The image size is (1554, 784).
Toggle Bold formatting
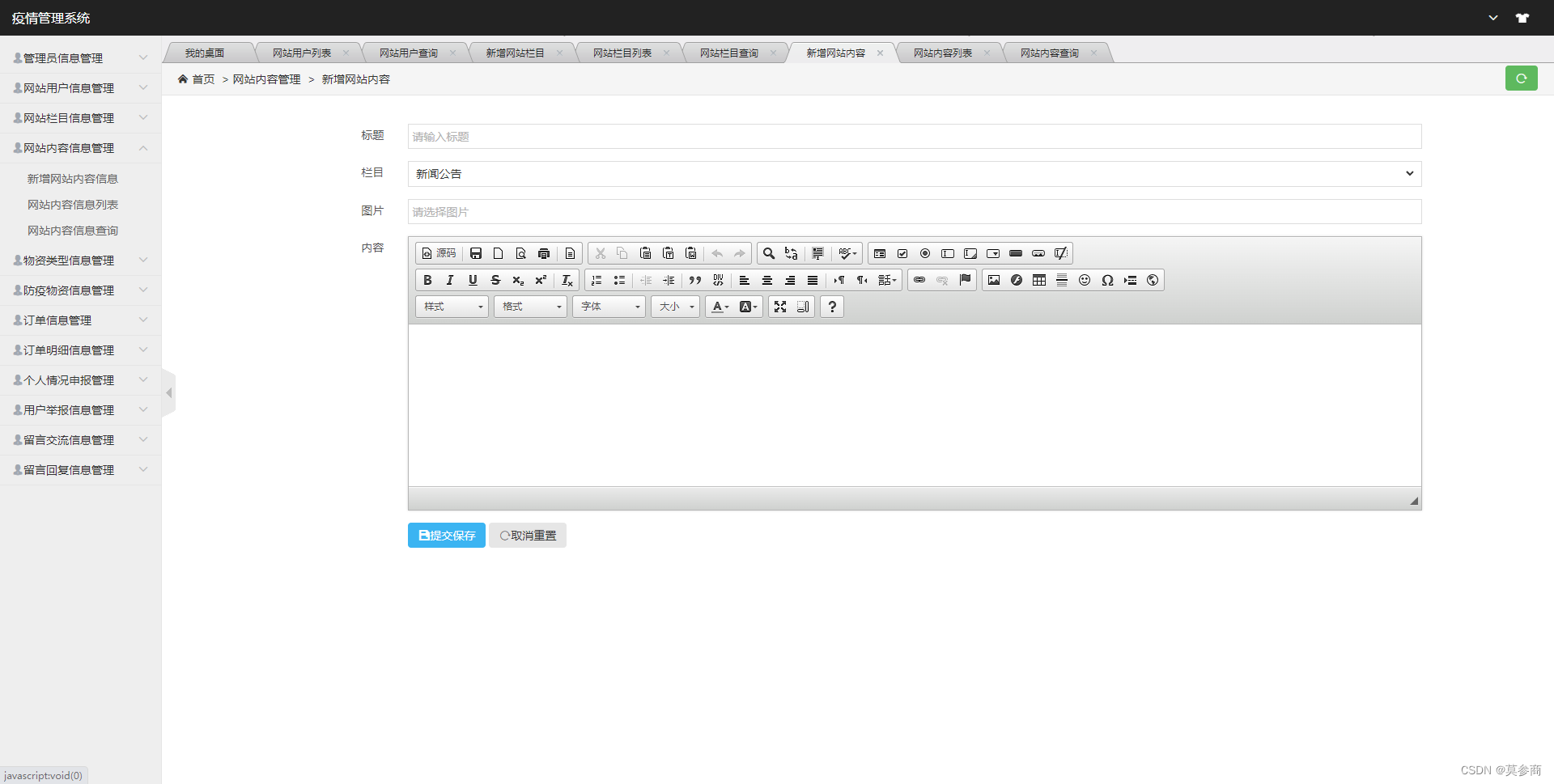[x=427, y=280]
